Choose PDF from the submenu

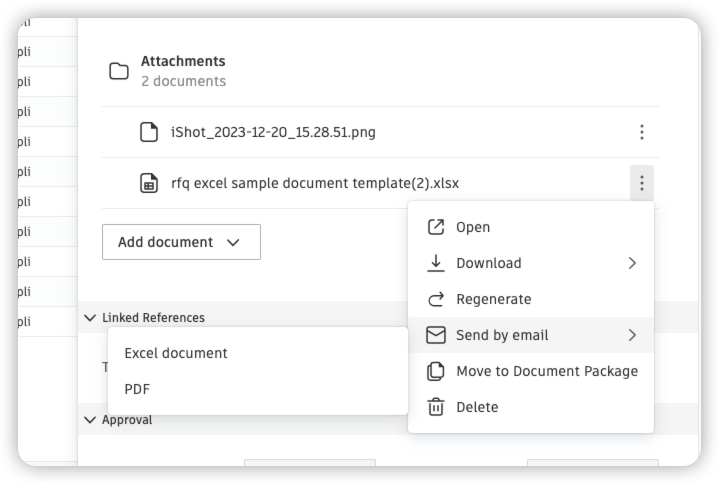(137, 389)
